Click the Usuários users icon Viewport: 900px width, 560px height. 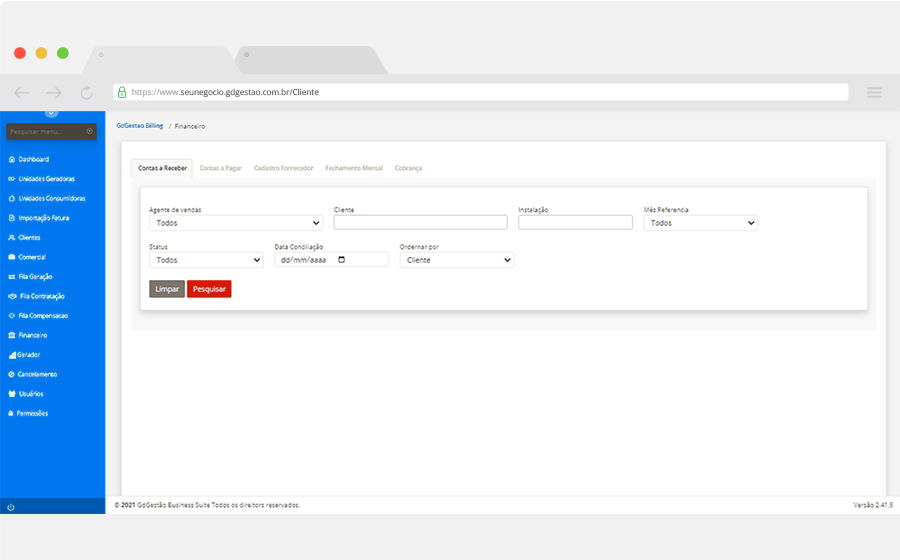tap(11, 394)
